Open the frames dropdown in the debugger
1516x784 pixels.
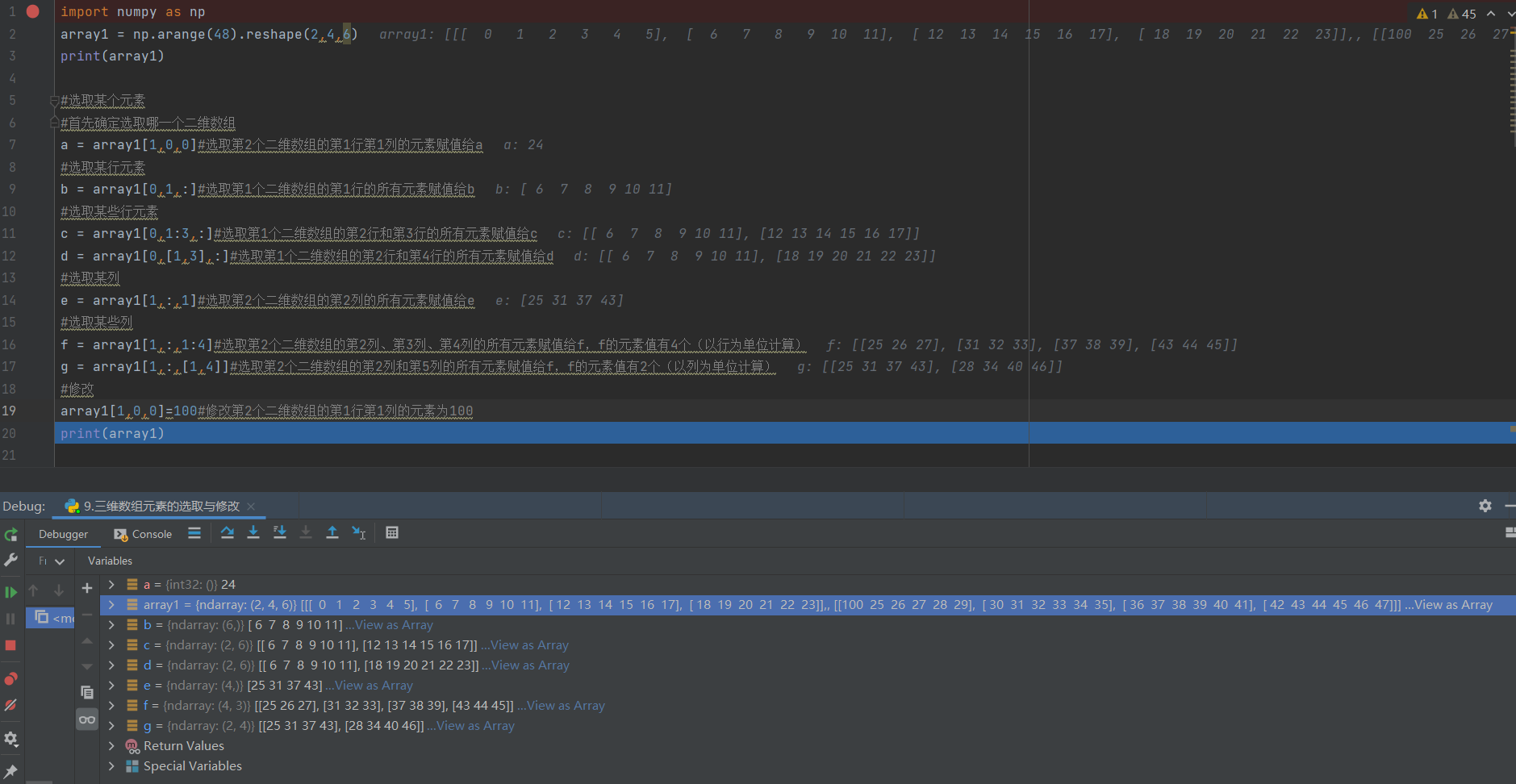(50, 561)
